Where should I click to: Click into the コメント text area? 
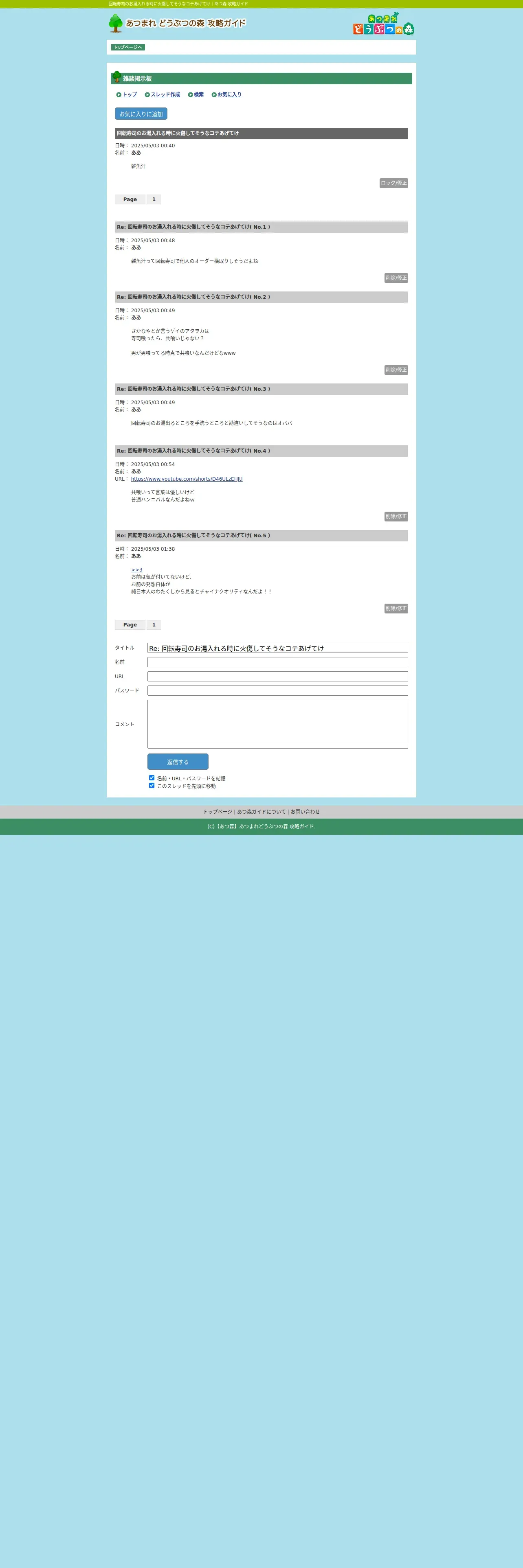[278, 724]
